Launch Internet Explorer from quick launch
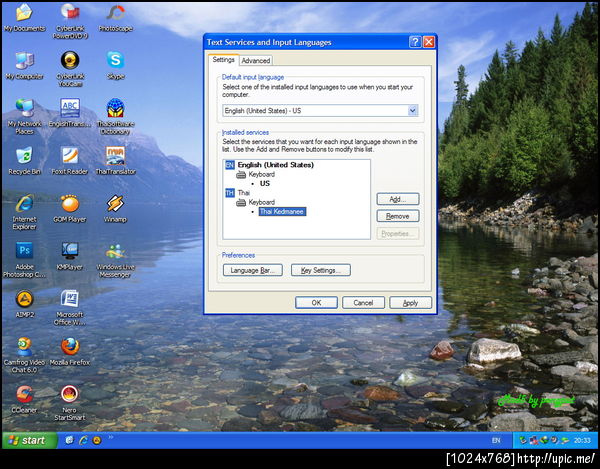This screenshot has height=469, width=600. click(x=83, y=440)
